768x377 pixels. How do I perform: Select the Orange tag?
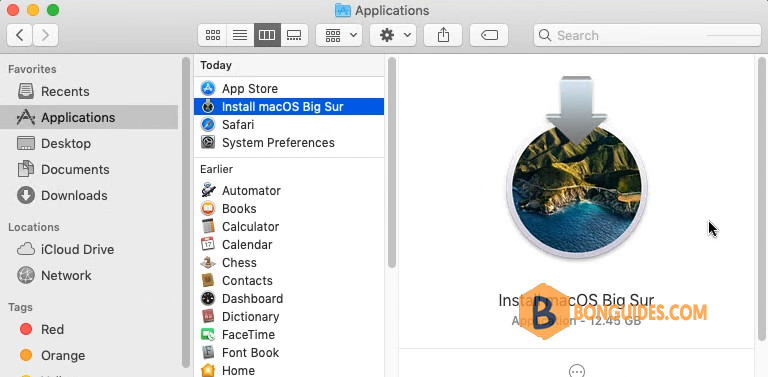click(x=89, y=355)
